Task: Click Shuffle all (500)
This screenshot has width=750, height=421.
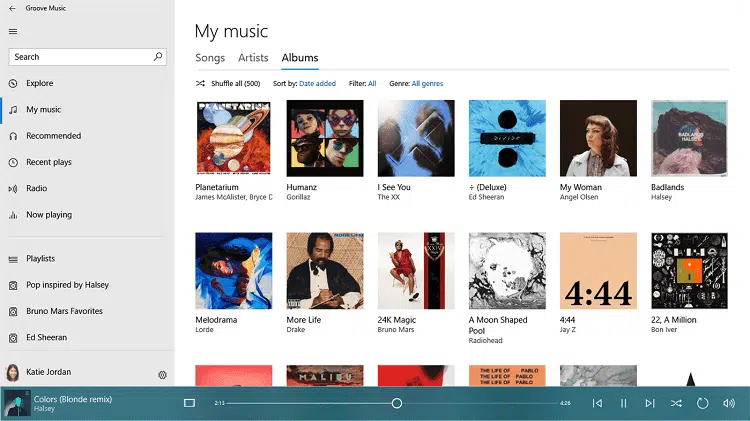Action: click(x=230, y=83)
